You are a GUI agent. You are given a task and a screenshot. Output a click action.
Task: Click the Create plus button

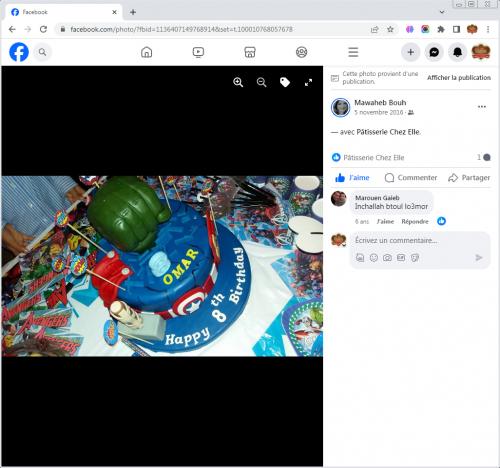[411, 52]
